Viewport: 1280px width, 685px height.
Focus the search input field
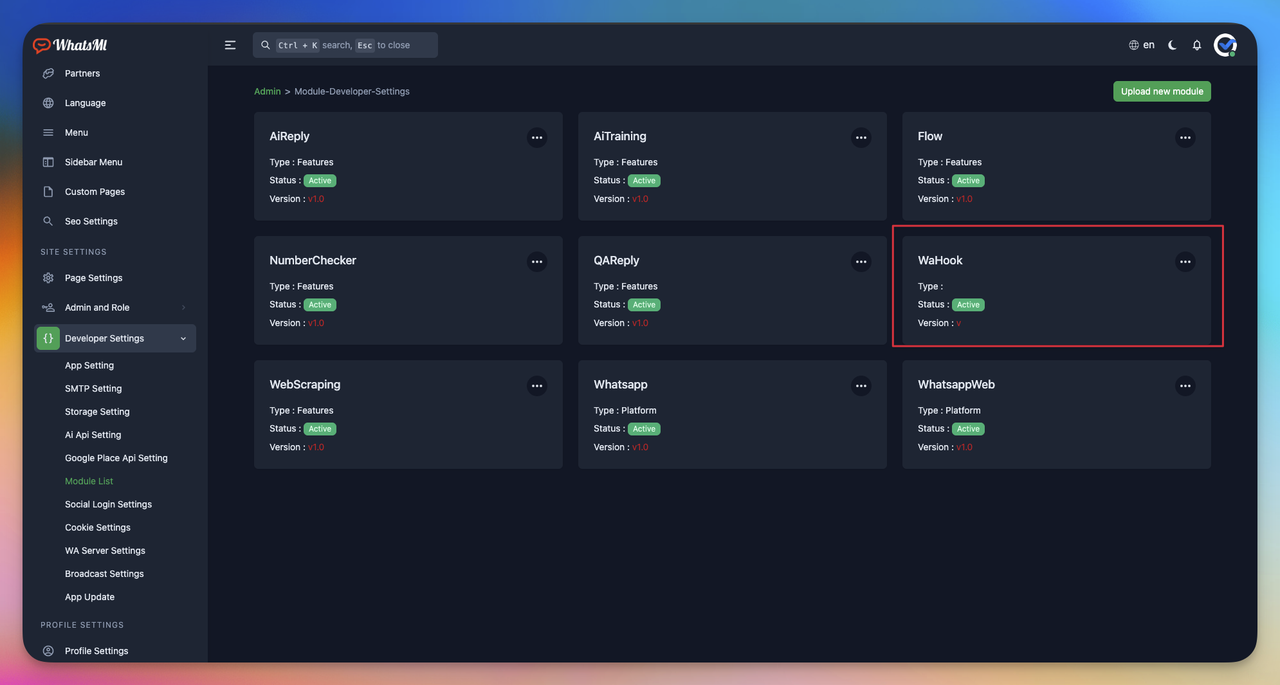coord(345,45)
